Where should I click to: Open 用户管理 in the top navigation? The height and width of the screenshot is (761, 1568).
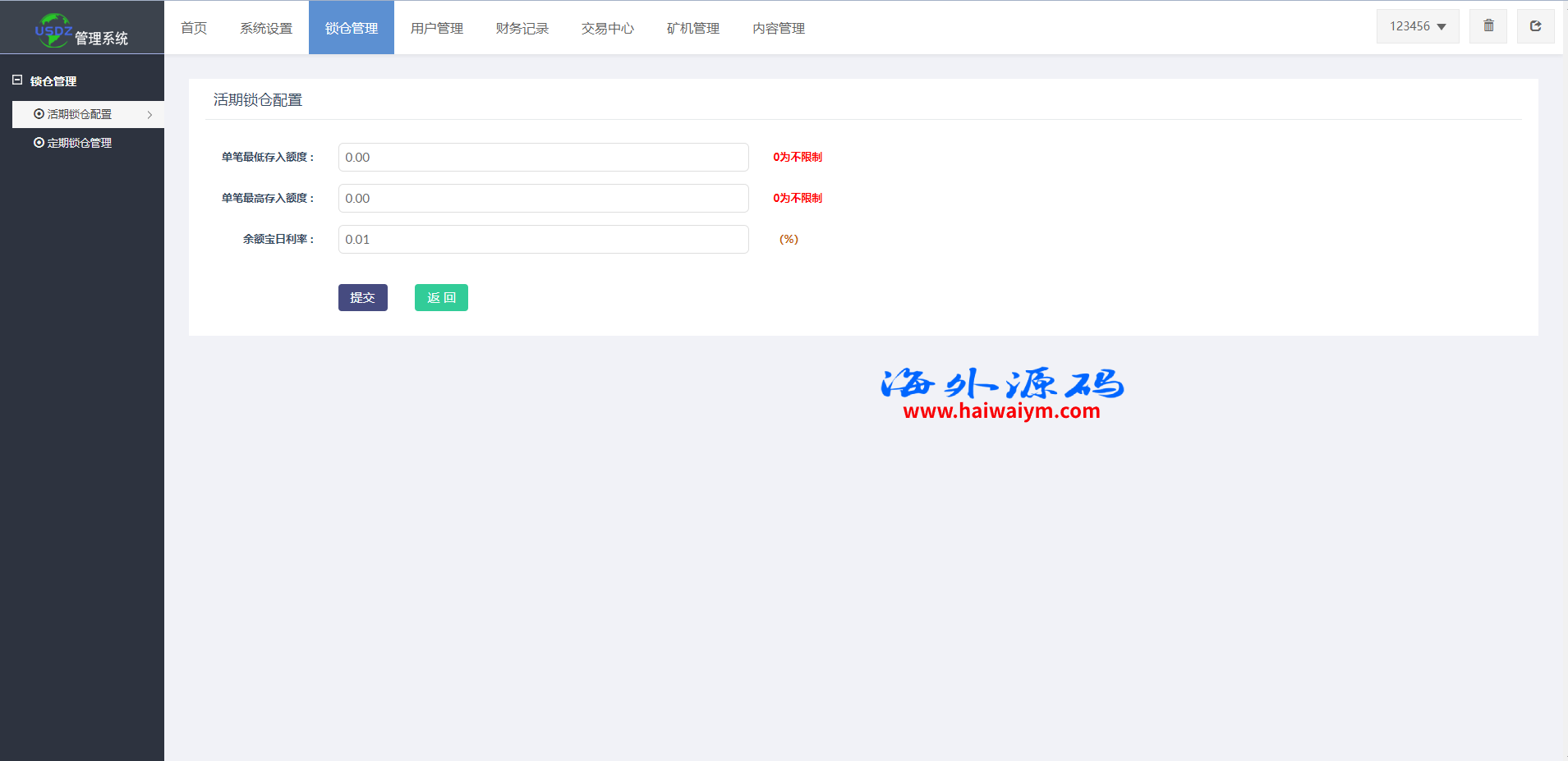tap(437, 28)
